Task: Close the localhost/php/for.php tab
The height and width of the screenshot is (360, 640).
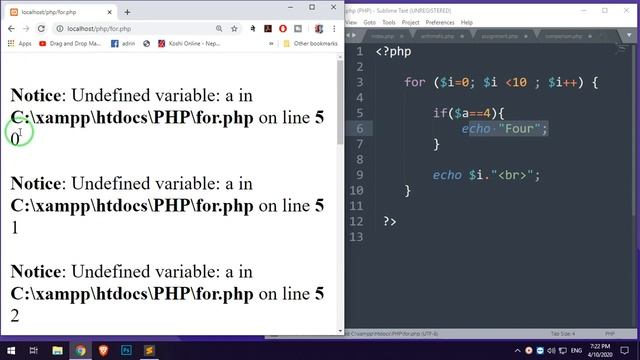Action: pos(109,12)
